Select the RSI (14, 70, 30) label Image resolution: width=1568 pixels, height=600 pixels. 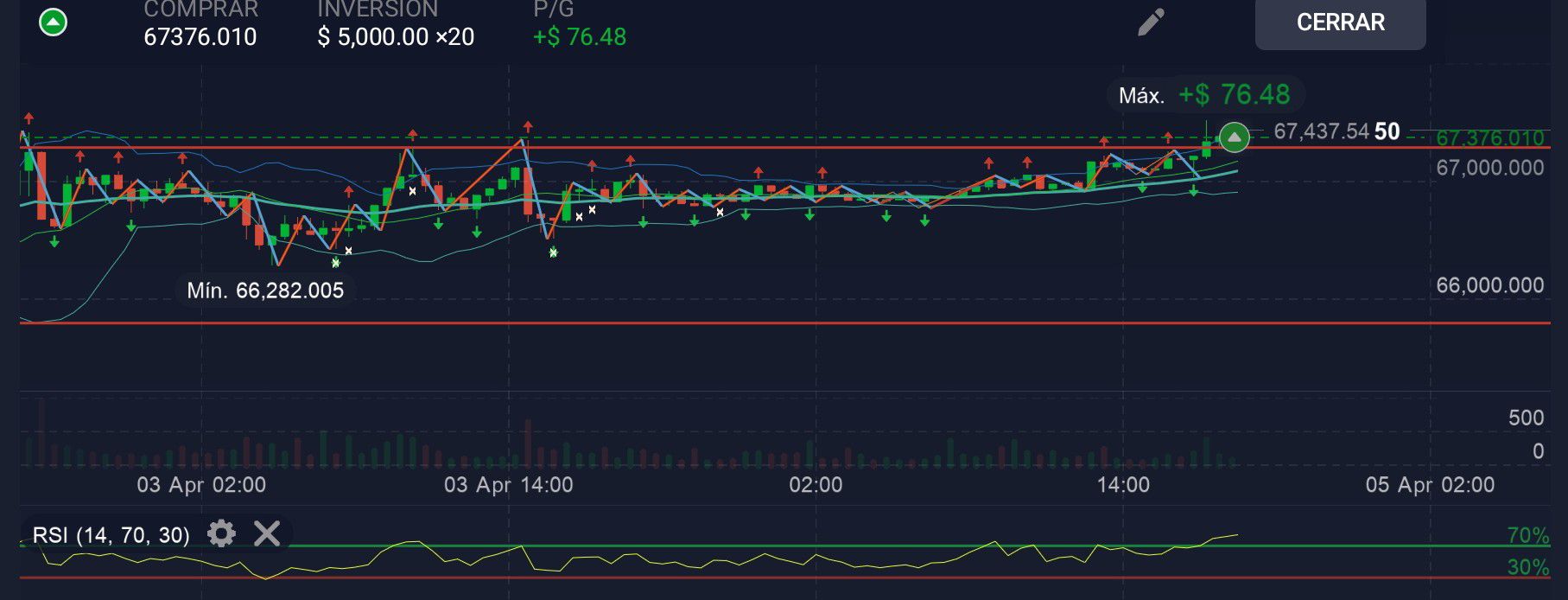(x=111, y=534)
